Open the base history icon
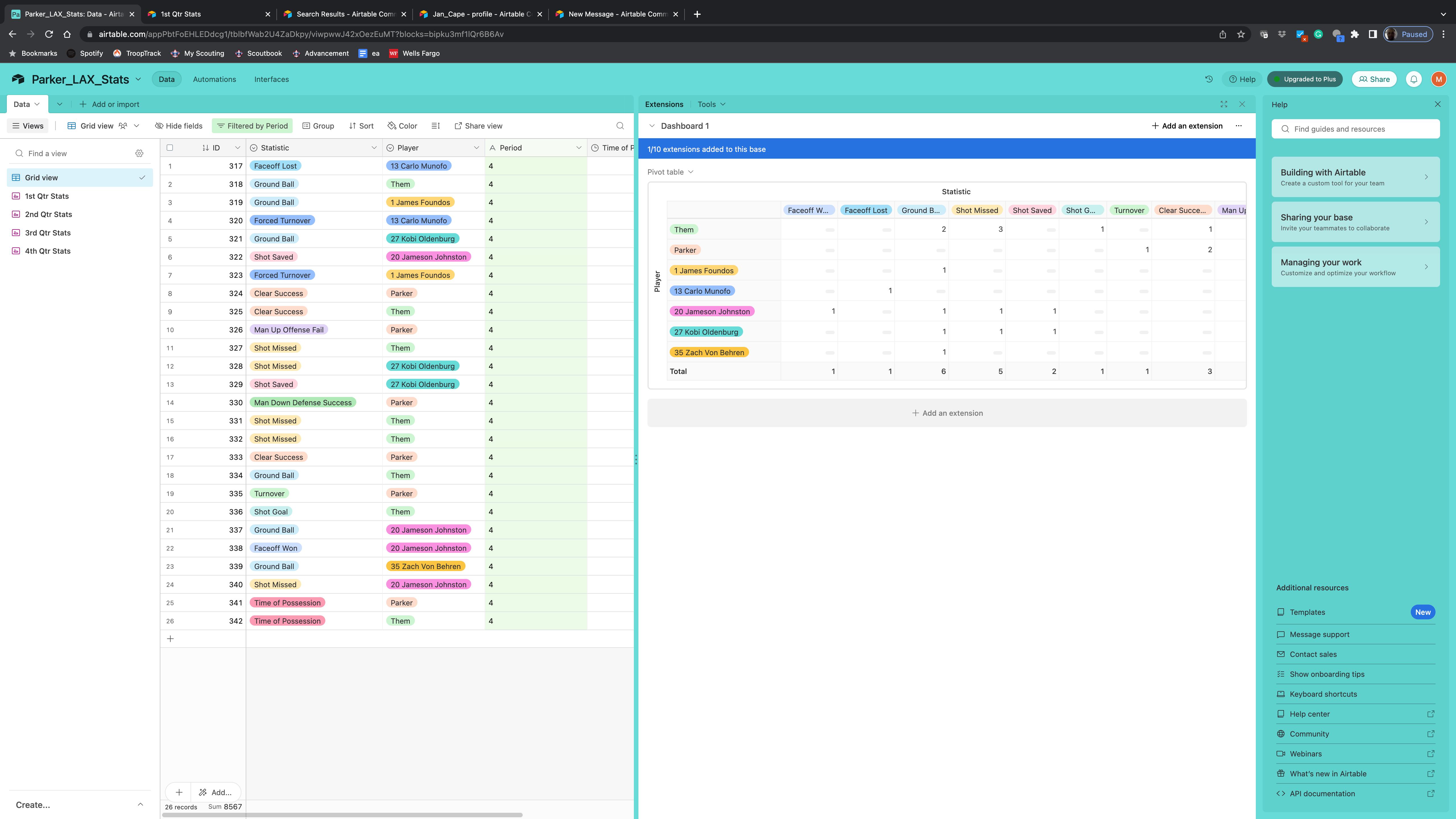Image resolution: width=1456 pixels, height=819 pixels. pos(1208,79)
